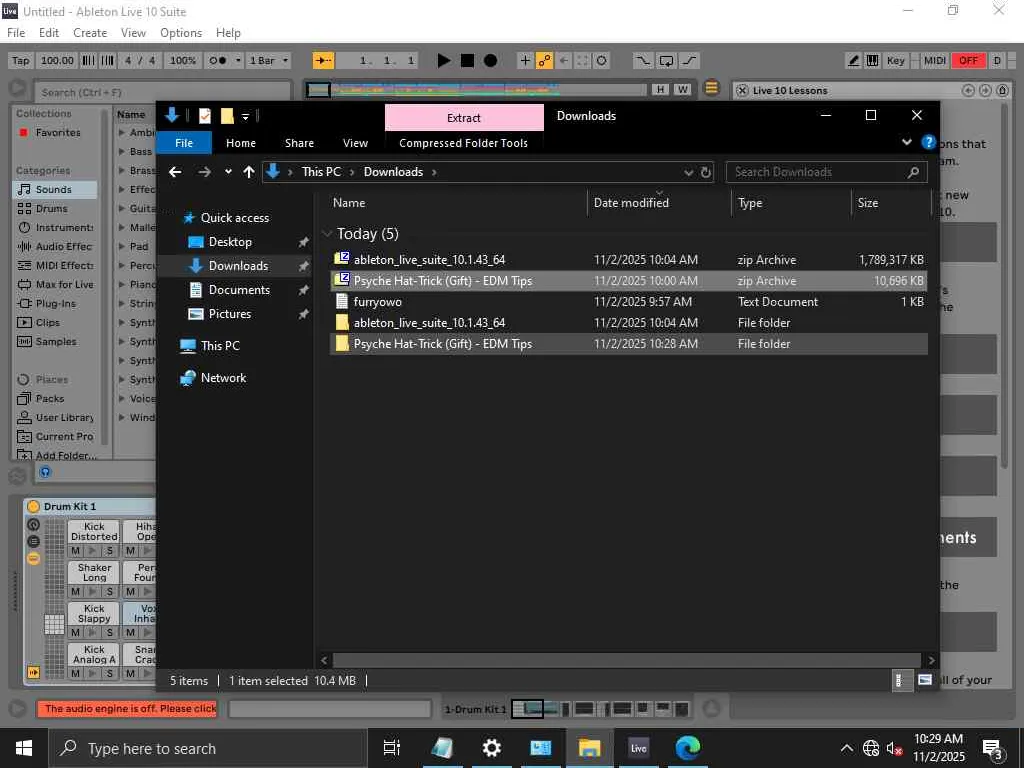Open the 1 Bar quantization dropdown
The height and width of the screenshot is (768, 1024).
pos(268,61)
